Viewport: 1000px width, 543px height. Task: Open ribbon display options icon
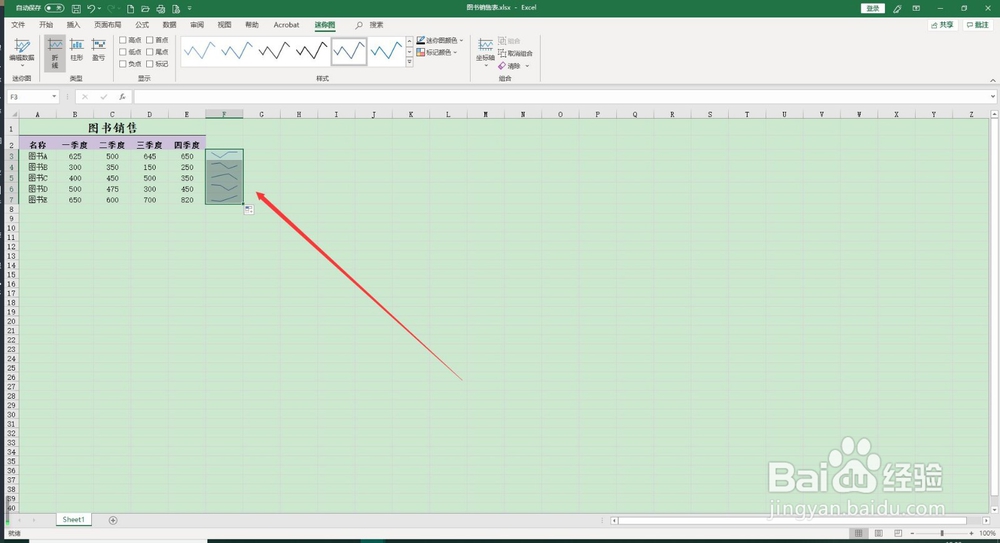pos(916,8)
